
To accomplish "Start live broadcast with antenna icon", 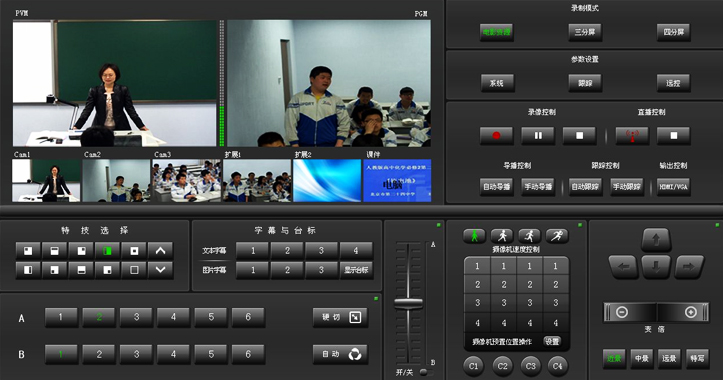I will 632,136.
